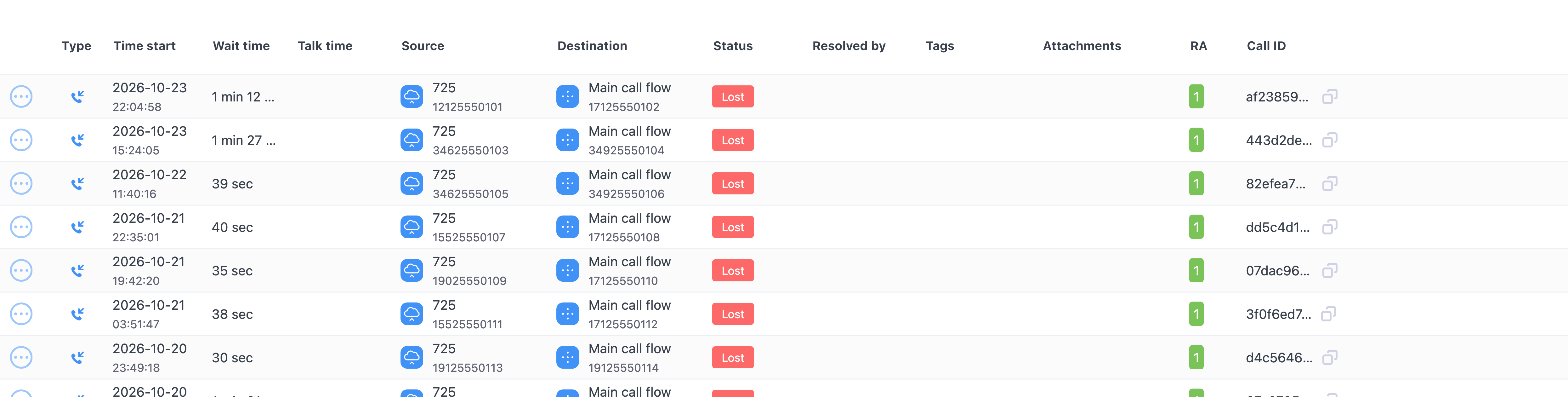Copy call ID 443d2de to clipboard

tap(1329, 140)
